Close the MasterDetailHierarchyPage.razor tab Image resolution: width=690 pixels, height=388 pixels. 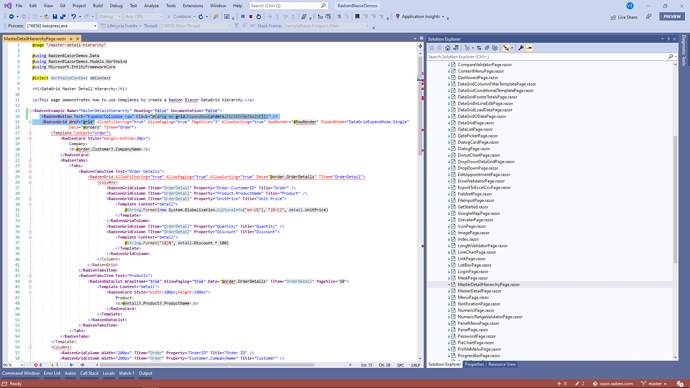(77, 39)
